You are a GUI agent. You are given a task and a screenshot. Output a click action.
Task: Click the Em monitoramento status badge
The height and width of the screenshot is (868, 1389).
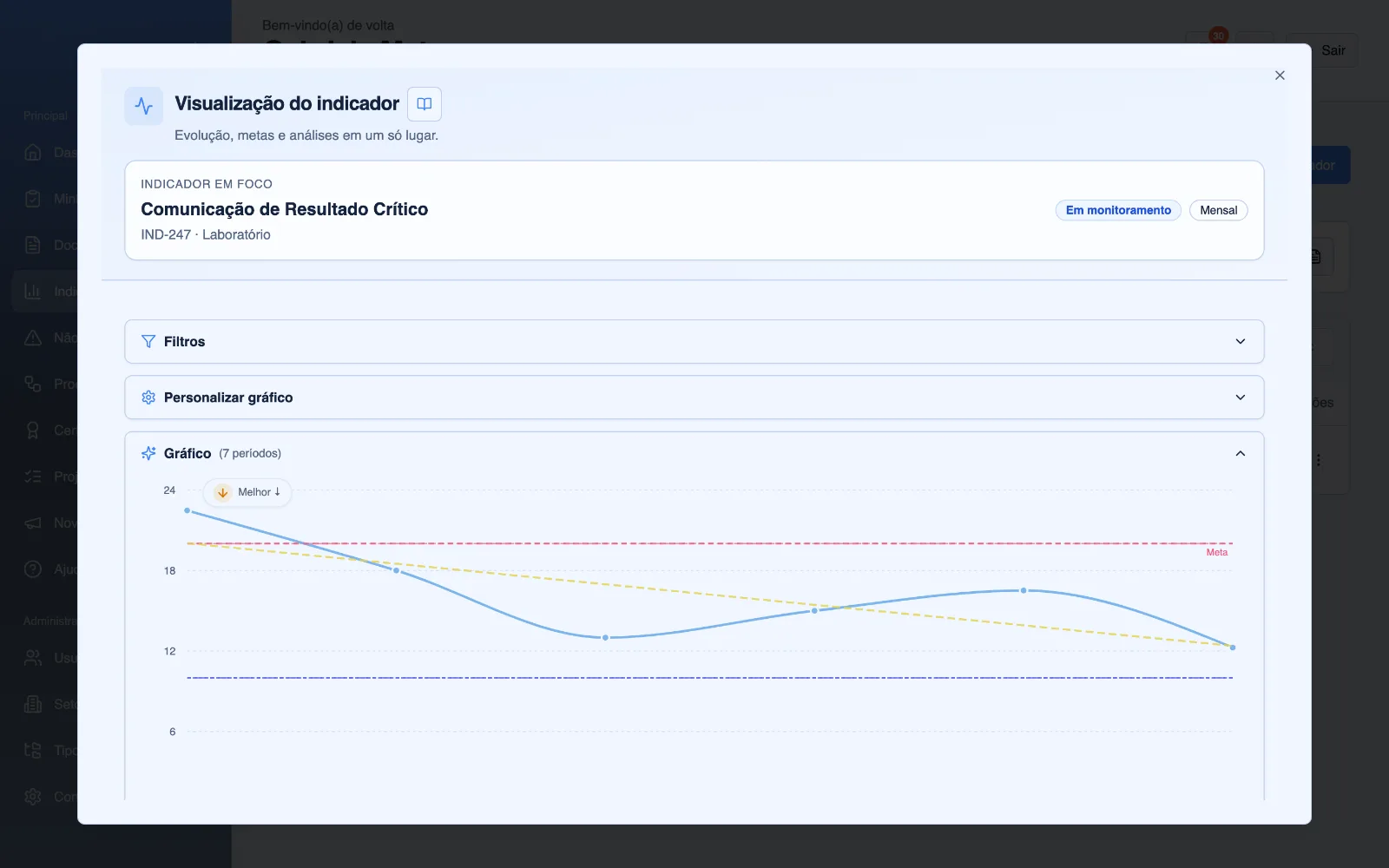tap(1118, 210)
